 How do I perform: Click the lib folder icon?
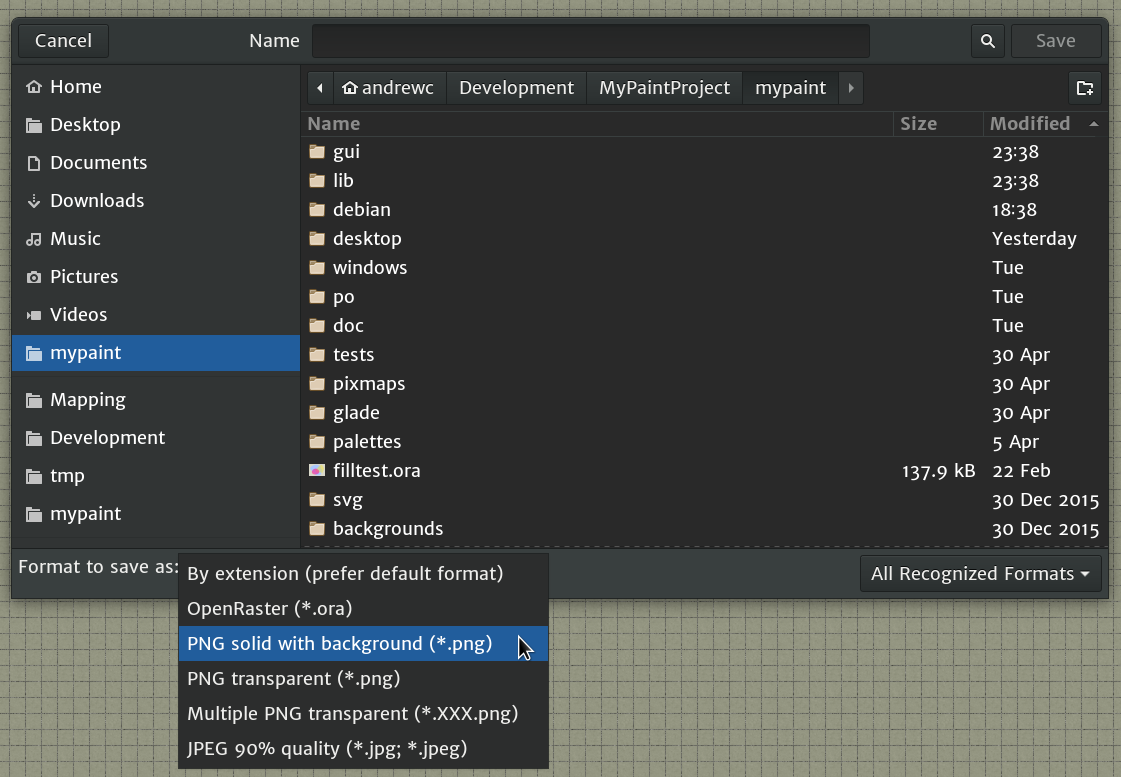coord(317,181)
